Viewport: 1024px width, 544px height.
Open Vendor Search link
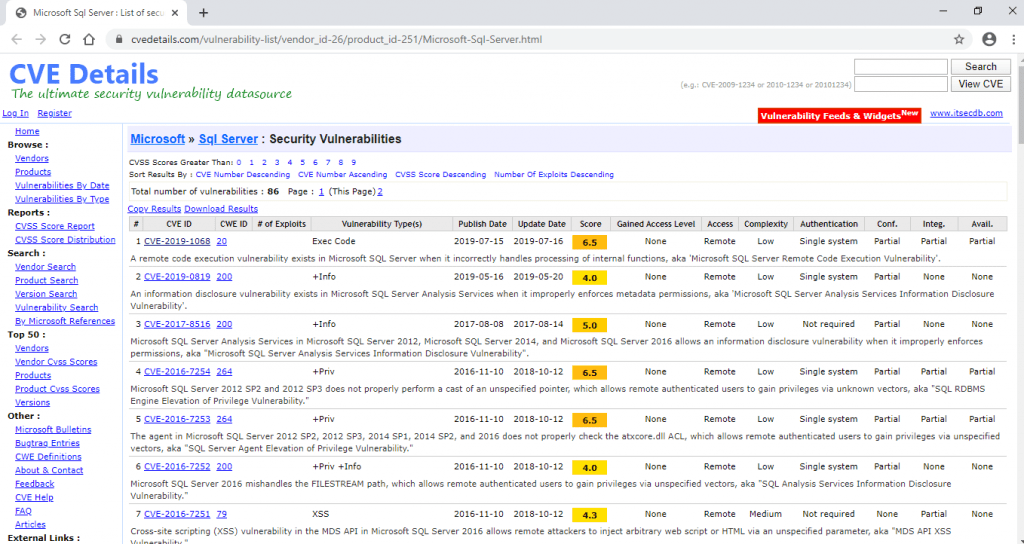[x=45, y=266]
